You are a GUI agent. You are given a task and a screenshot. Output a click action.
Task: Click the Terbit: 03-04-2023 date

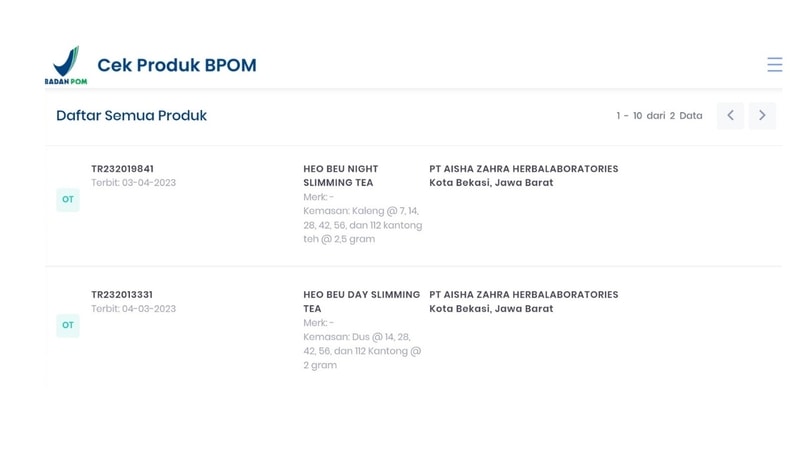coord(133,183)
